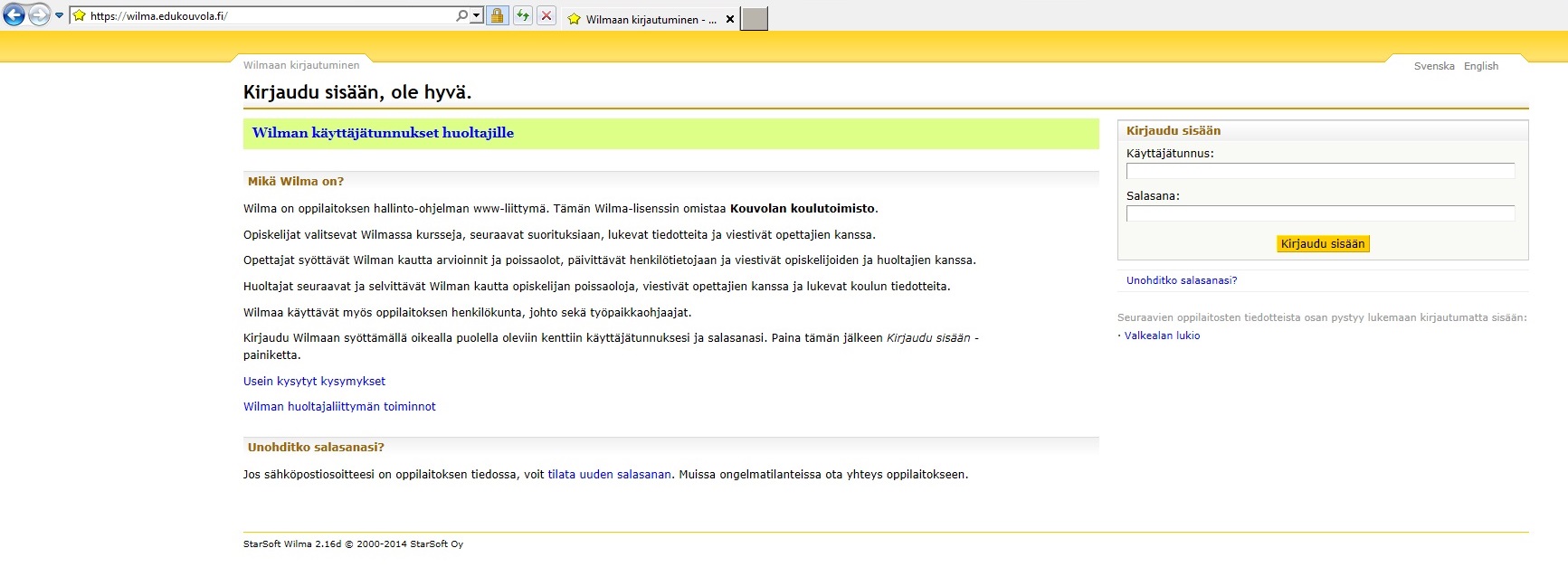Switch language to English
The image size is (1568, 586).
1481,66
